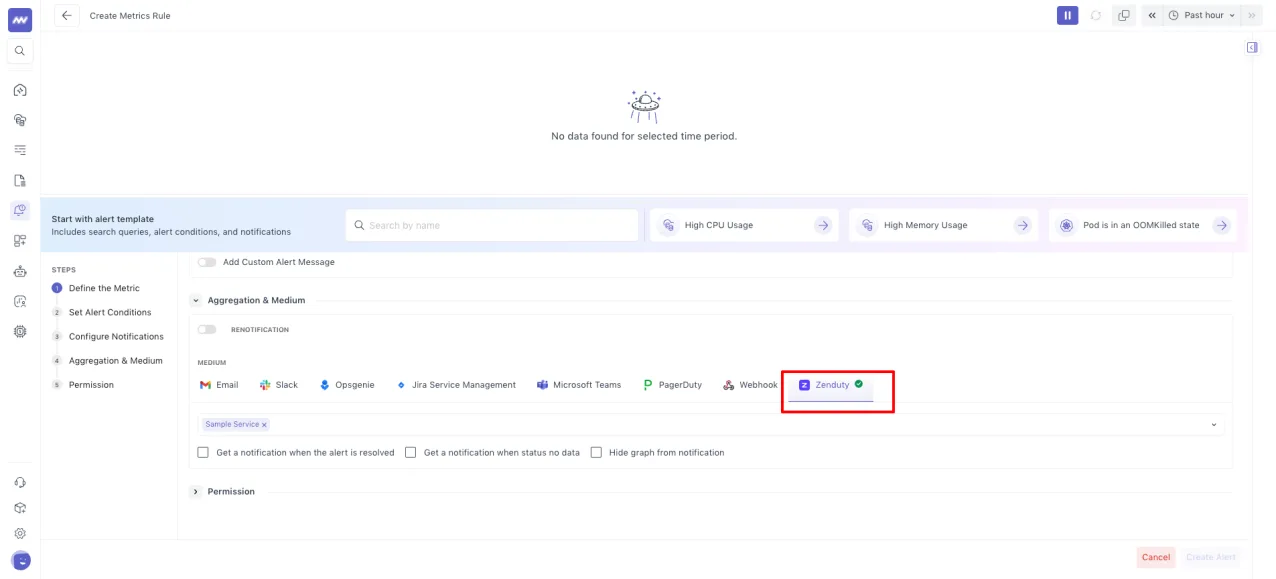Select the PagerDuty medium tab
The height and width of the screenshot is (579, 1276).
(672, 385)
